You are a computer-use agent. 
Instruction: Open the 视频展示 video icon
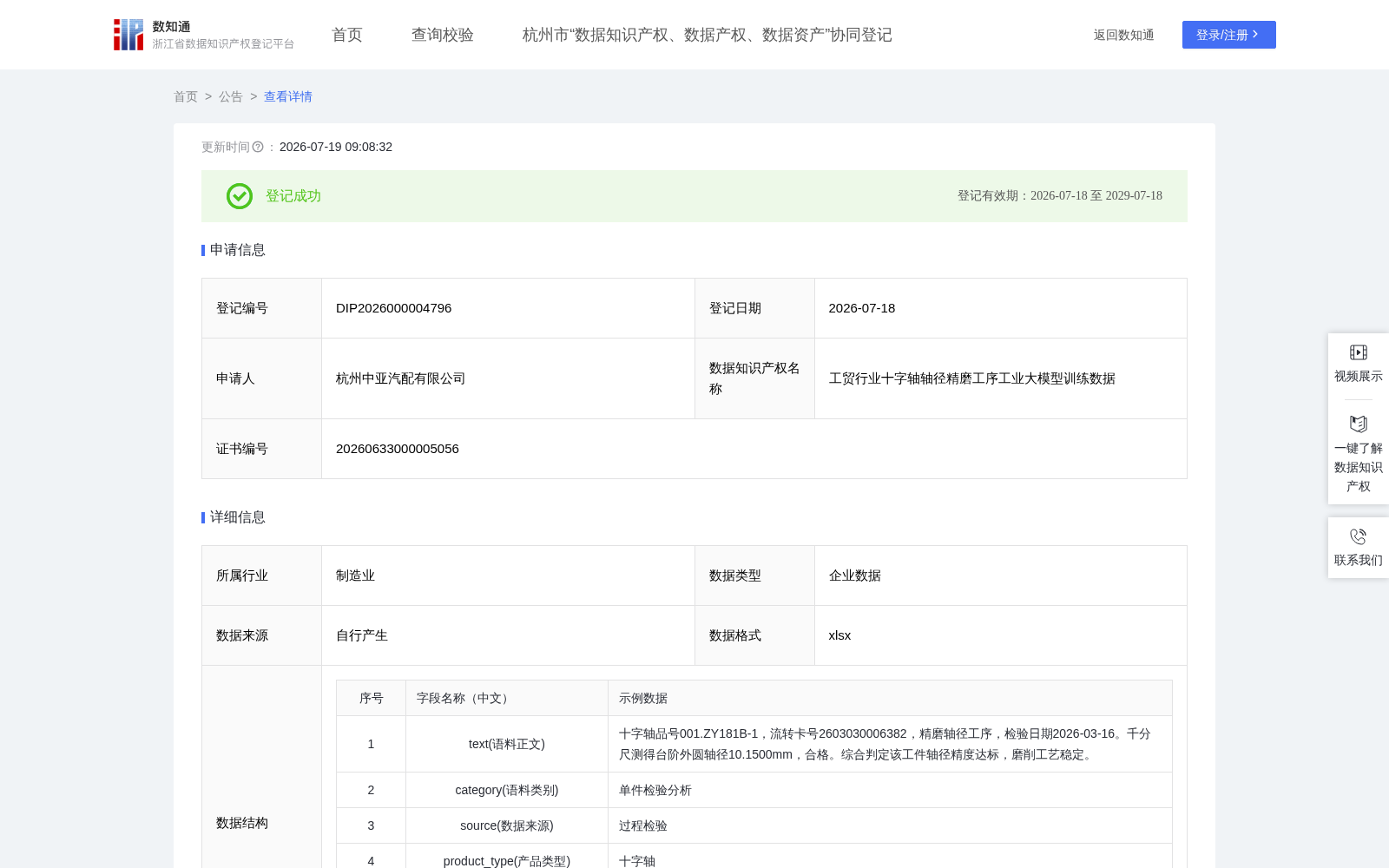point(1359,352)
